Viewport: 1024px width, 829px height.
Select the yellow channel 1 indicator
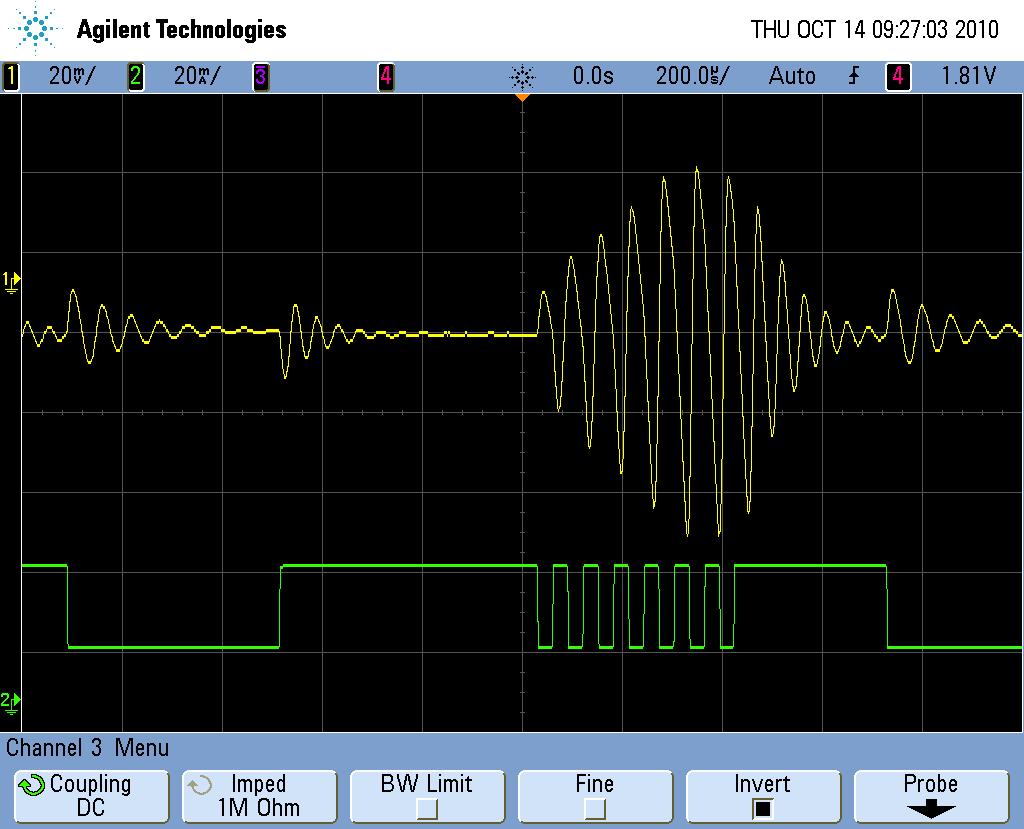11,76
